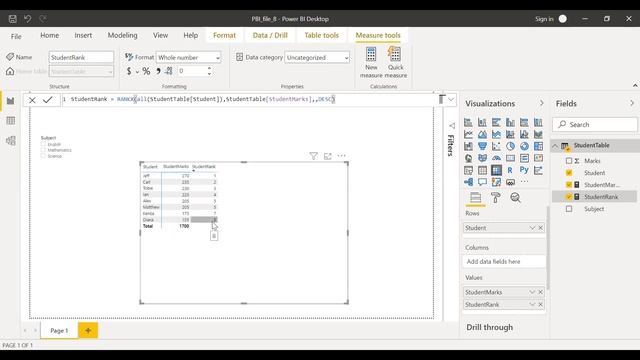Open the Format paint roller tab

click(x=496, y=198)
